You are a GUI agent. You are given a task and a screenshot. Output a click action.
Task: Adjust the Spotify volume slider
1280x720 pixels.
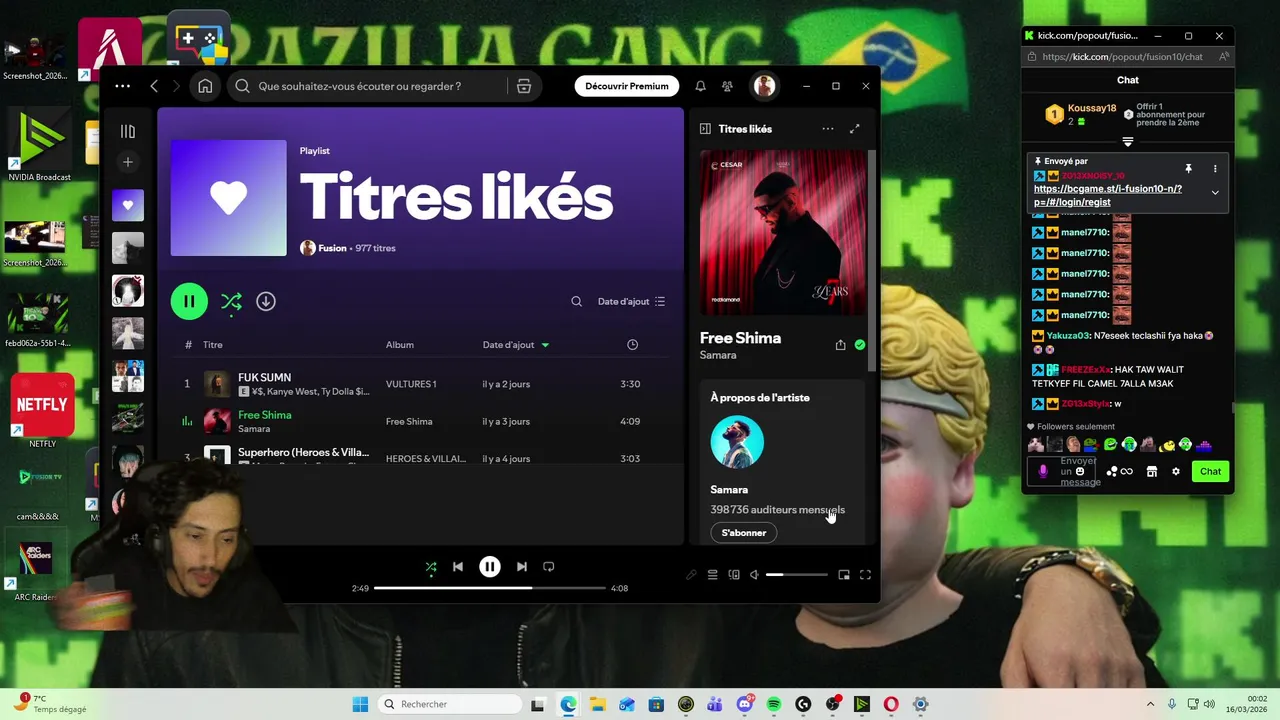797,575
